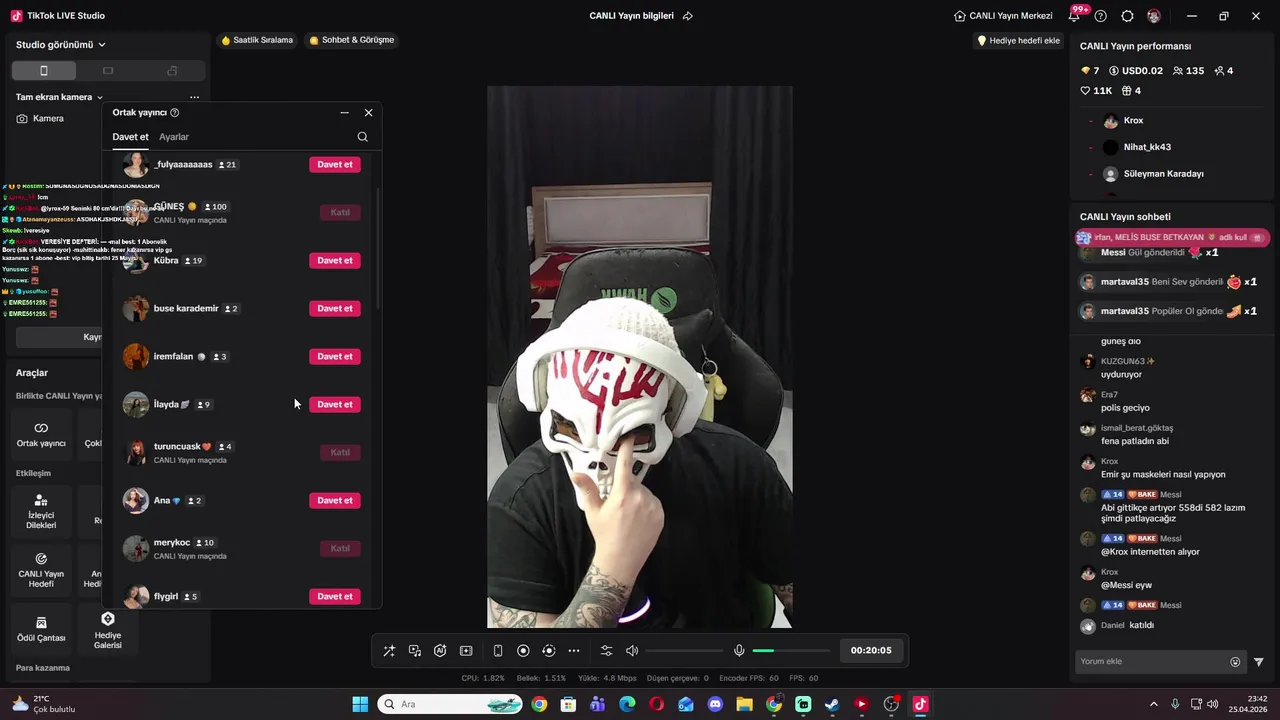Open the profile avatar in title bar
The height and width of the screenshot is (720, 1280).
coord(1154,16)
